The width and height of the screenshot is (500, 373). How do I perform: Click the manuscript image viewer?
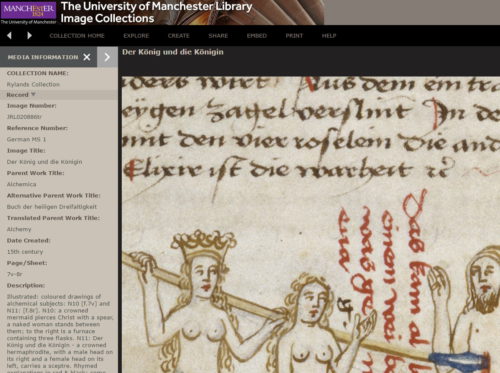point(311,224)
